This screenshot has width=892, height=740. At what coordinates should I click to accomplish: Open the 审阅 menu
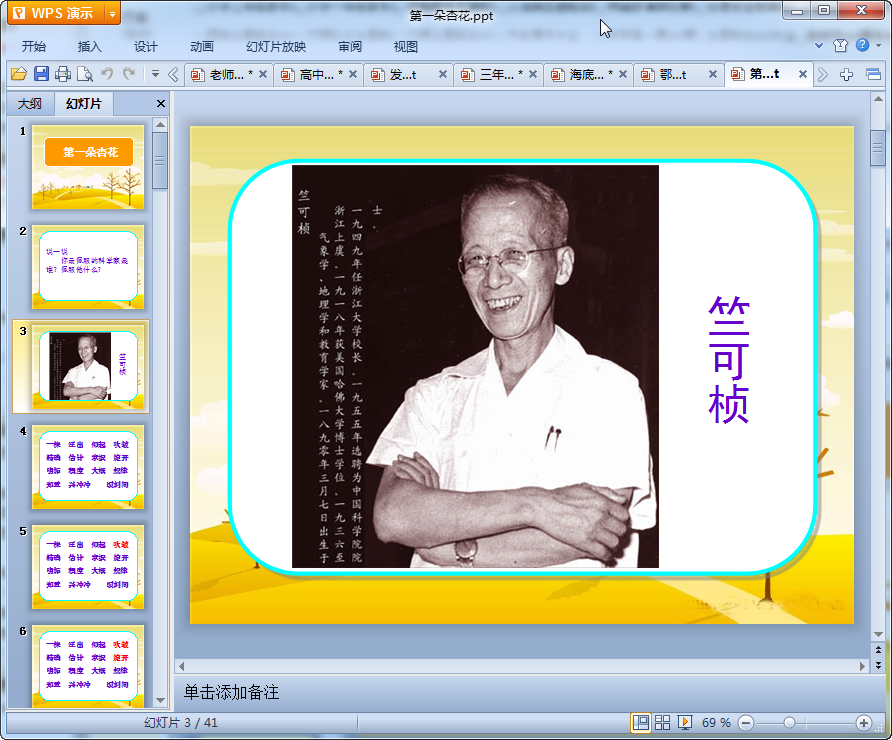click(x=350, y=47)
